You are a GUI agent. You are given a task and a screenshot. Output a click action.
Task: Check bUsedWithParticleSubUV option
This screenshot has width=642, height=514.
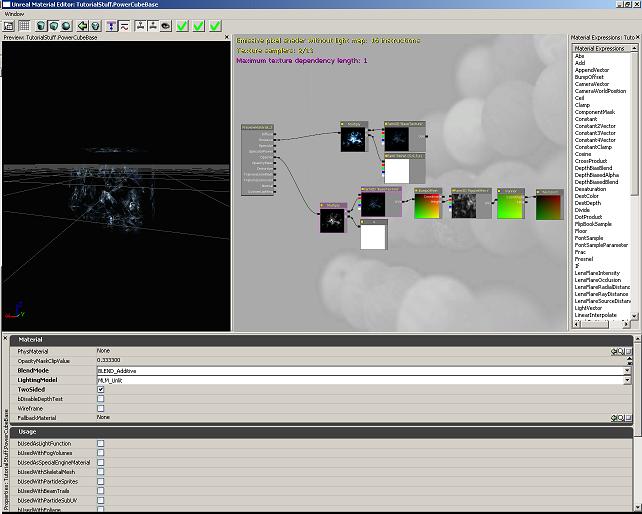(x=101, y=500)
